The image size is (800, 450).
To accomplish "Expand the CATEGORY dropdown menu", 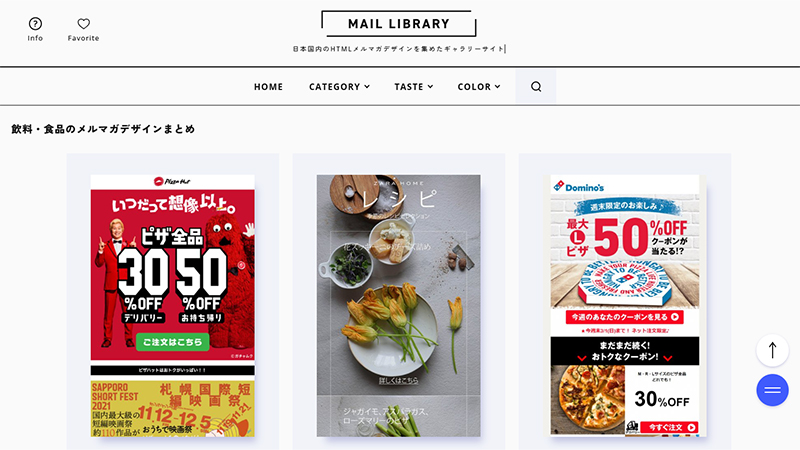I will [x=339, y=87].
